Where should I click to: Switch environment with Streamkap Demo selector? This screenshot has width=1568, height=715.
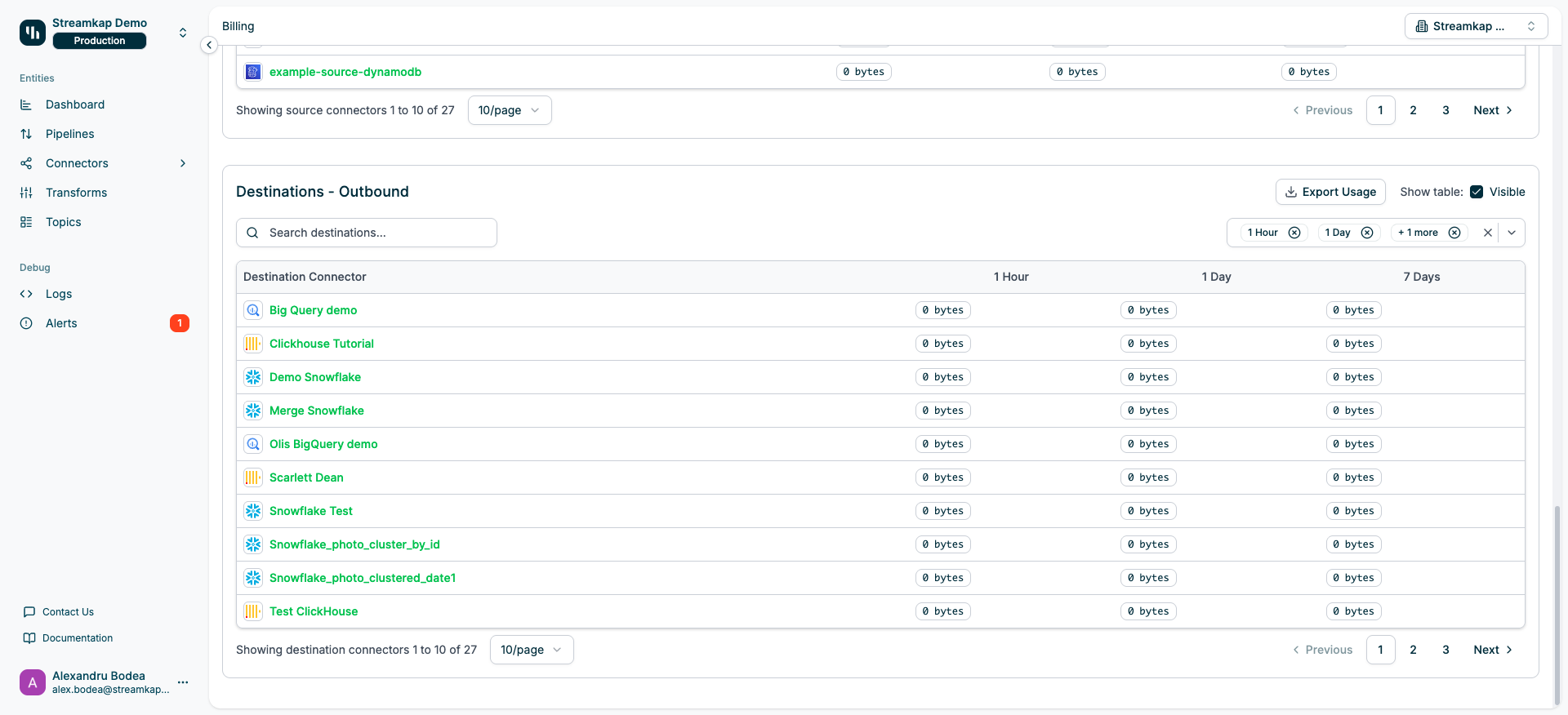click(x=183, y=33)
